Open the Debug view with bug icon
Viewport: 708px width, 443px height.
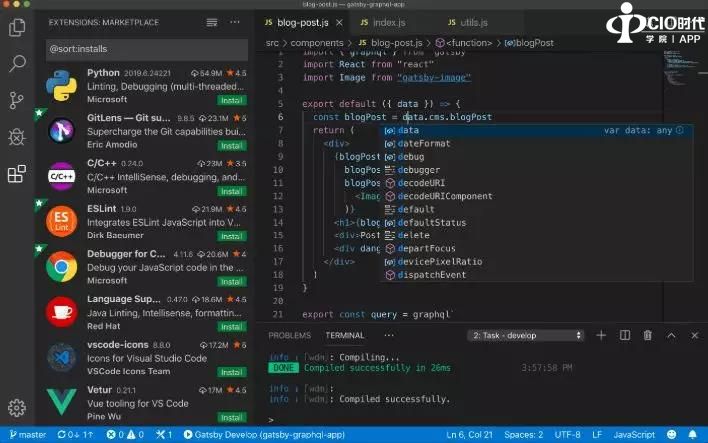pyautogui.click(x=17, y=137)
